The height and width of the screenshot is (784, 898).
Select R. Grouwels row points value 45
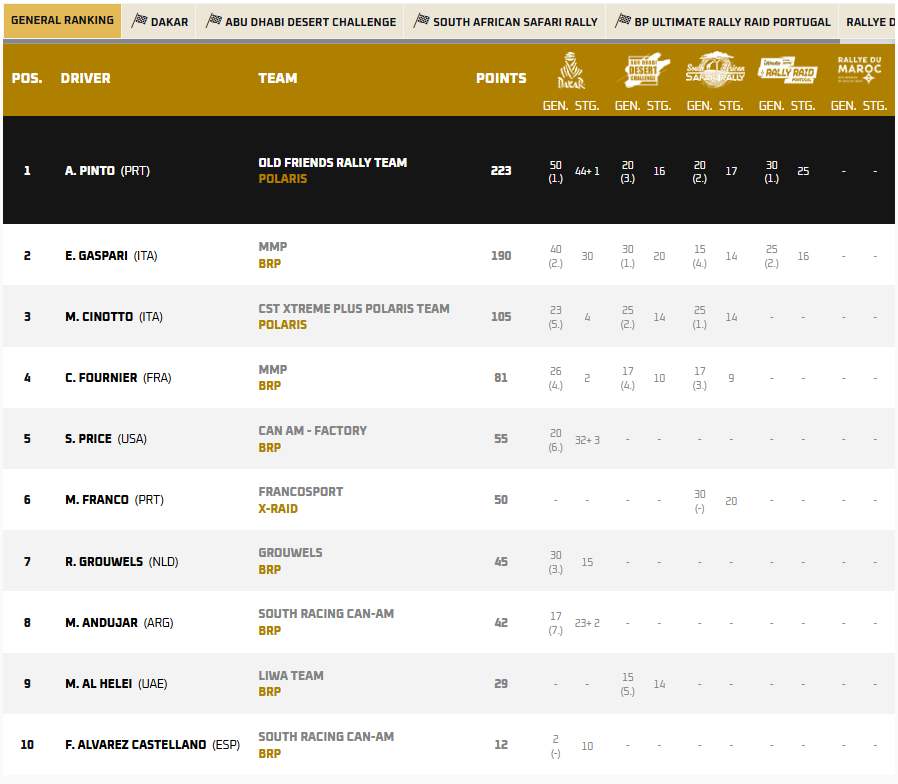click(x=501, y=562)
